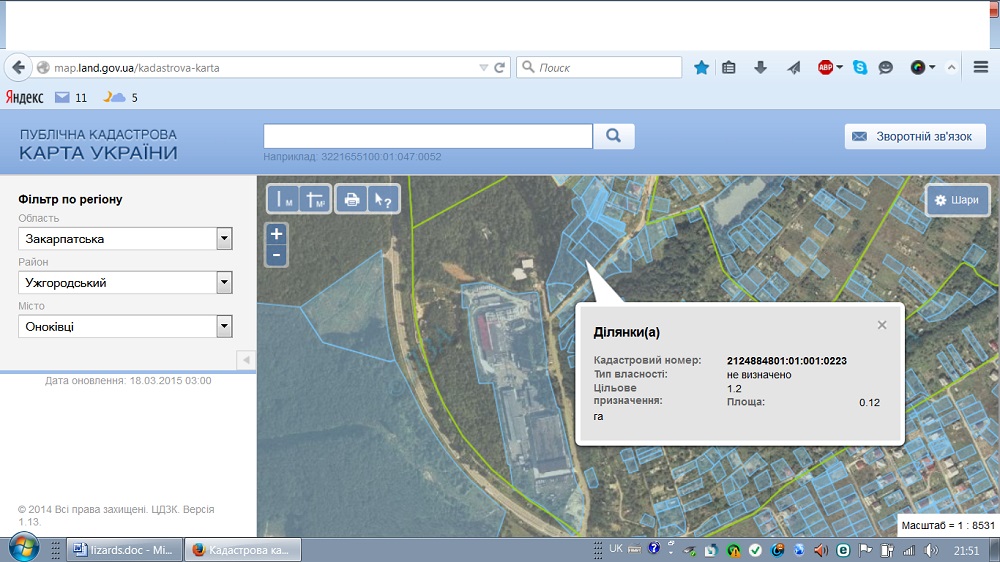Expand the Місто dropdown showing Оноківці
Screen dimensions: 1000x562
[225, 327]
